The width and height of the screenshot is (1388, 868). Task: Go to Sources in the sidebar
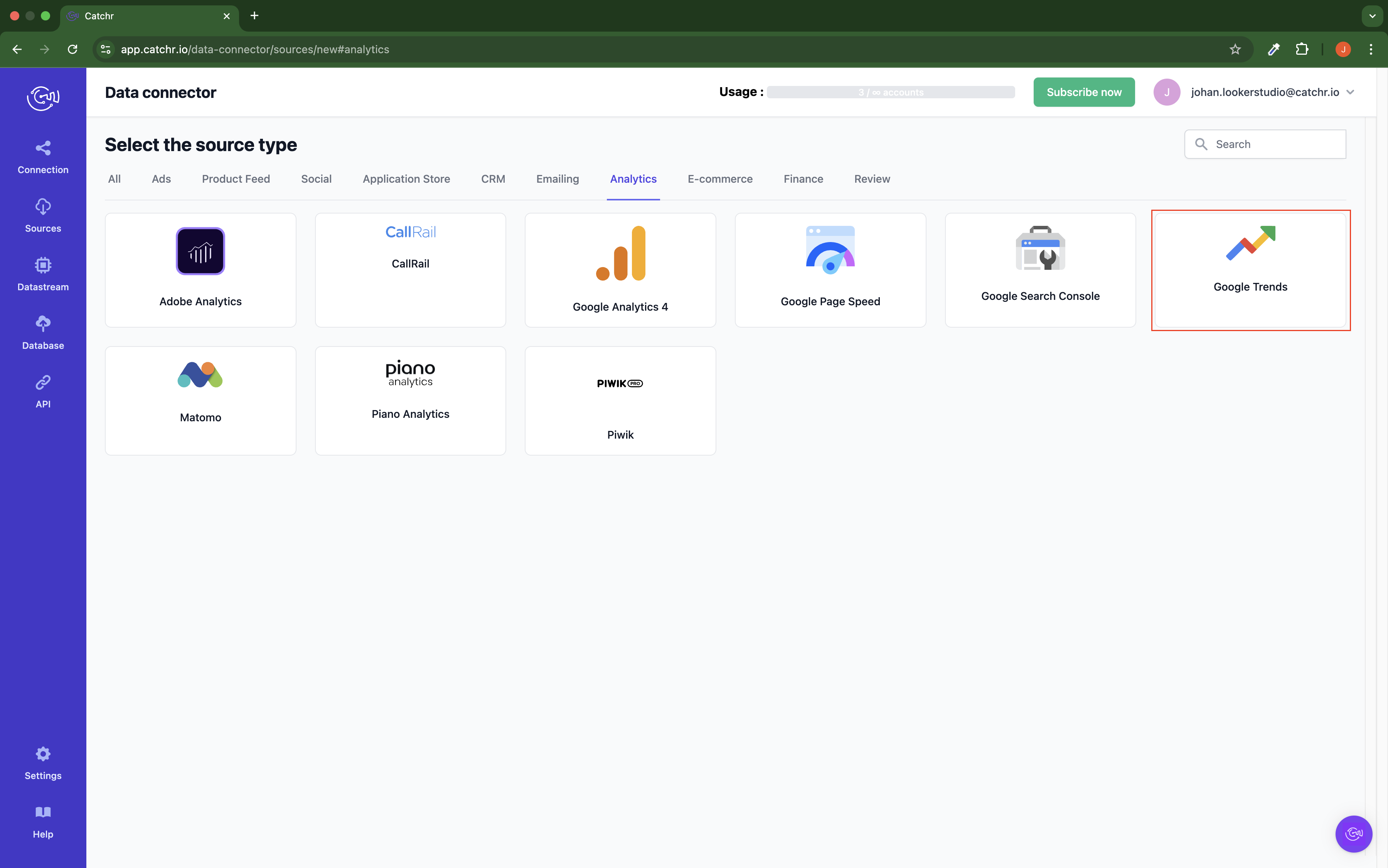pos(43,216)
